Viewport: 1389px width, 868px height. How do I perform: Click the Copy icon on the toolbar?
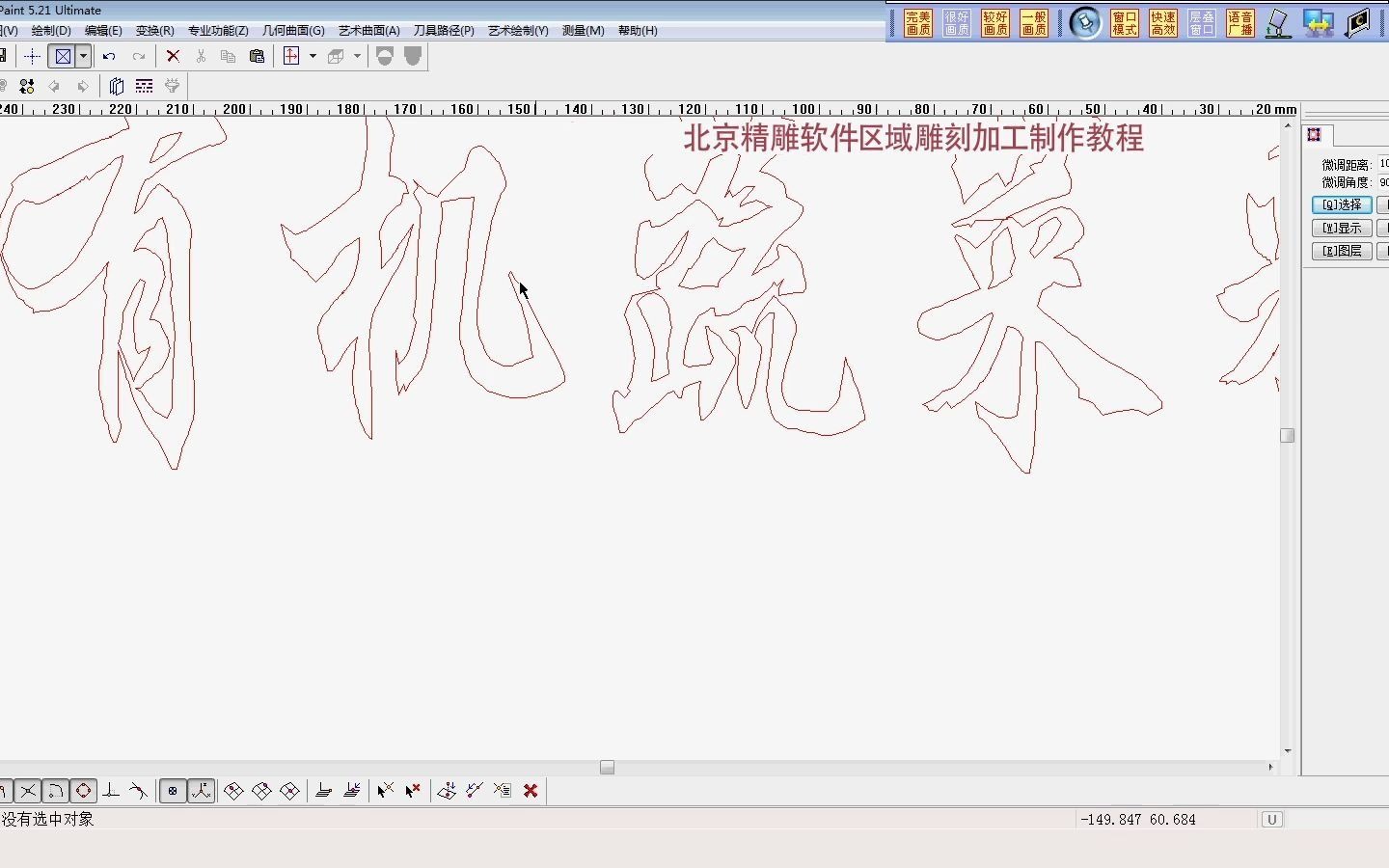tap(229, 56)
